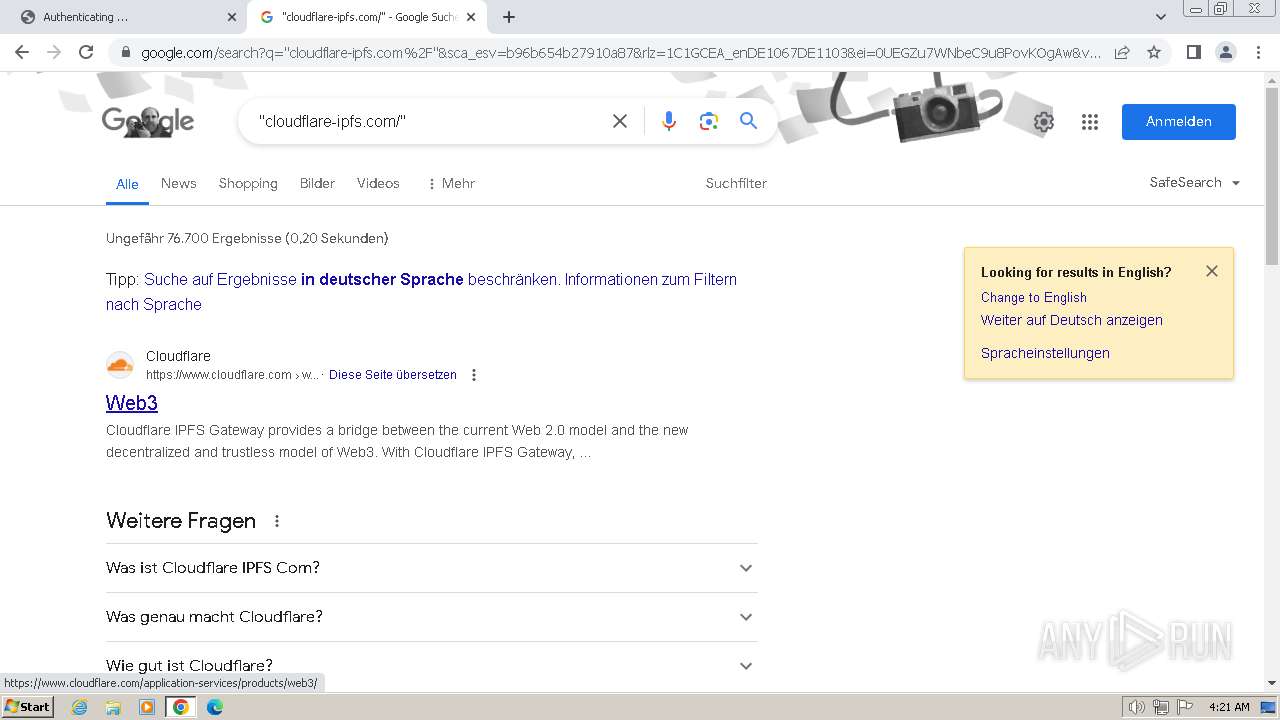1280x720 pixels.
Task: Expand 'Wie gut ist Cloudflare?' question
Action: [x=431, y=666]
